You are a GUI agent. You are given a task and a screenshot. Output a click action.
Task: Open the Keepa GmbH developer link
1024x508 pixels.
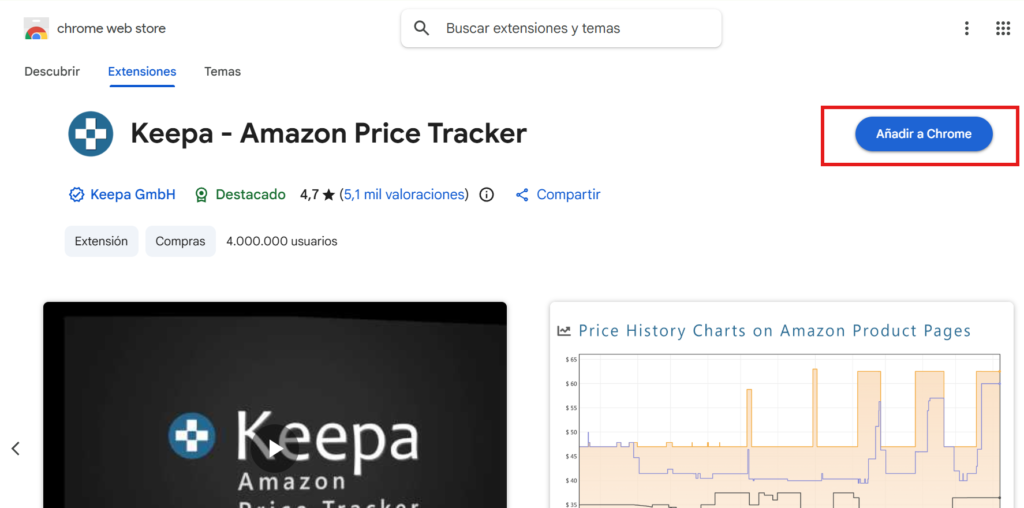point(133,195)
